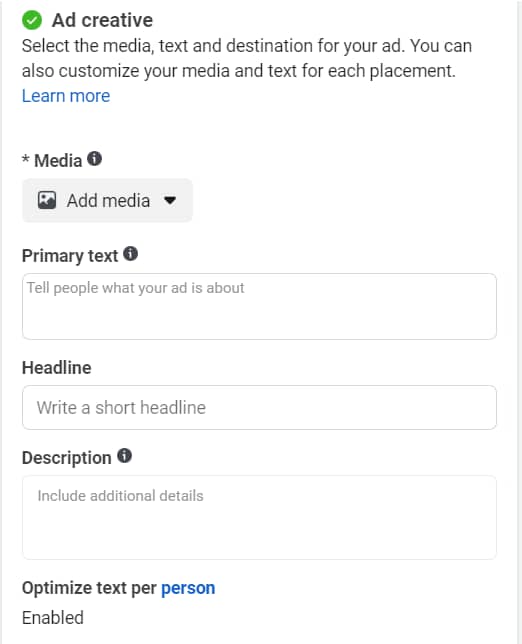Click the green checkmark beside Ad creative

[32, 20]
